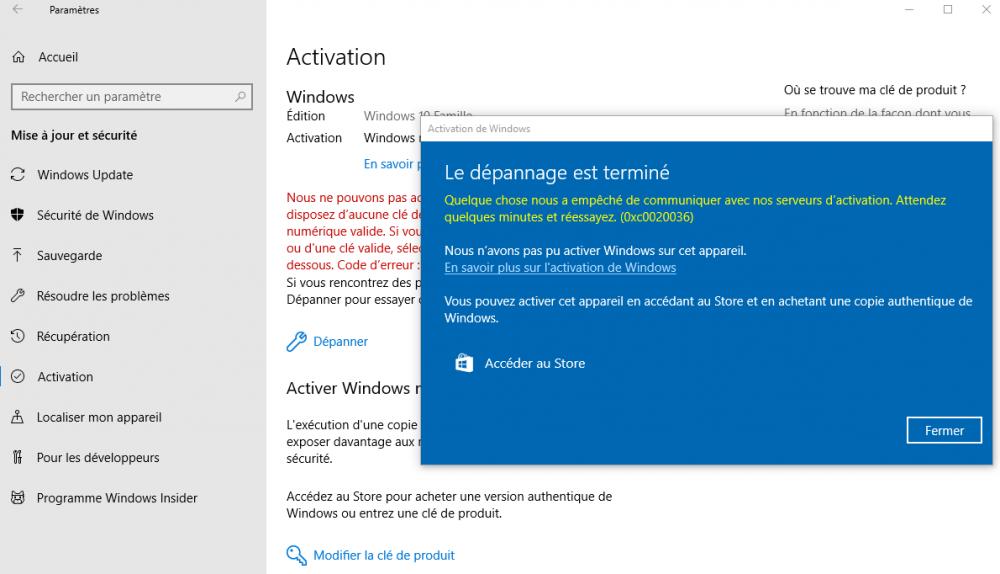
Task: Click 'Où se trouve ma clé de produit ?'
Action: (874, 90)
